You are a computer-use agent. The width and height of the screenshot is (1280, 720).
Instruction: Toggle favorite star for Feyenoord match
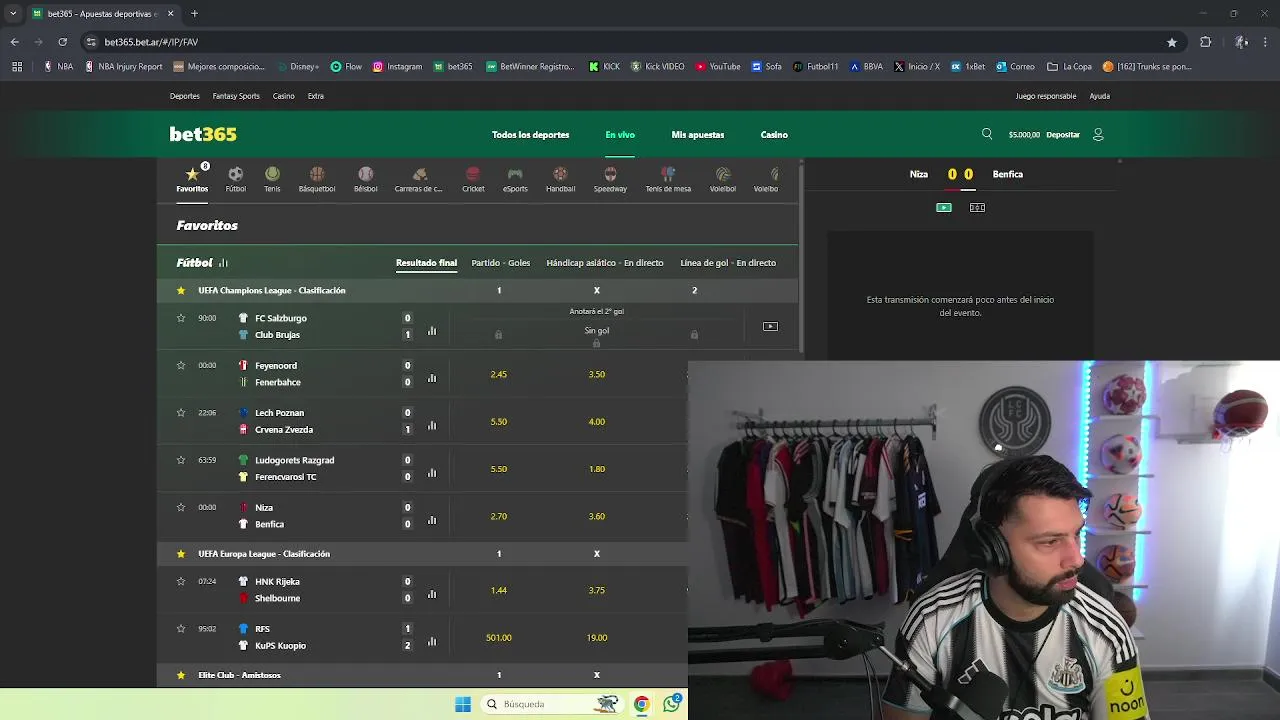click(x=181, y=365)
